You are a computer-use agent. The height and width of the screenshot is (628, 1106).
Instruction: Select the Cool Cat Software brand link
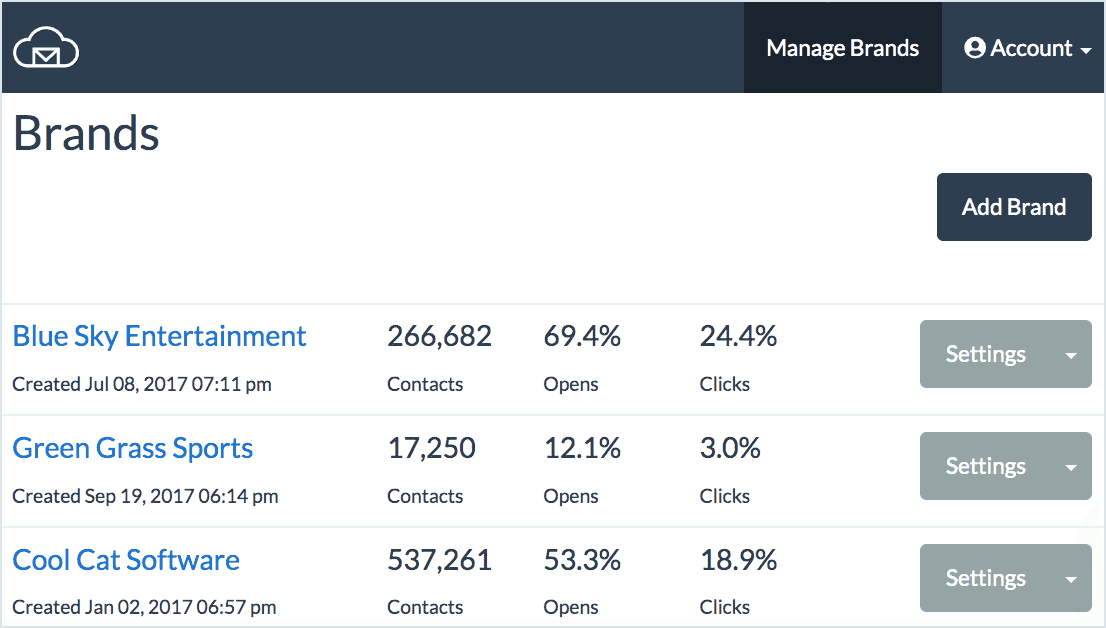click(126, 560)
